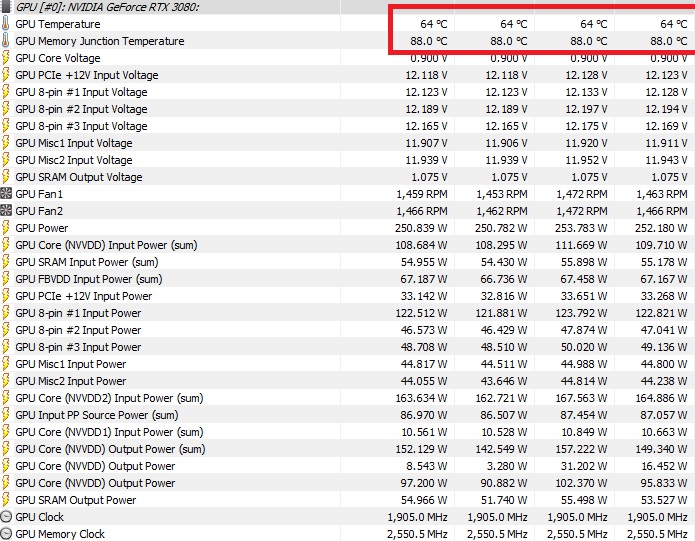Click the fan icon beside GPU Fan1
Viewport: 695px width, 541px height.
pos(6,194)
